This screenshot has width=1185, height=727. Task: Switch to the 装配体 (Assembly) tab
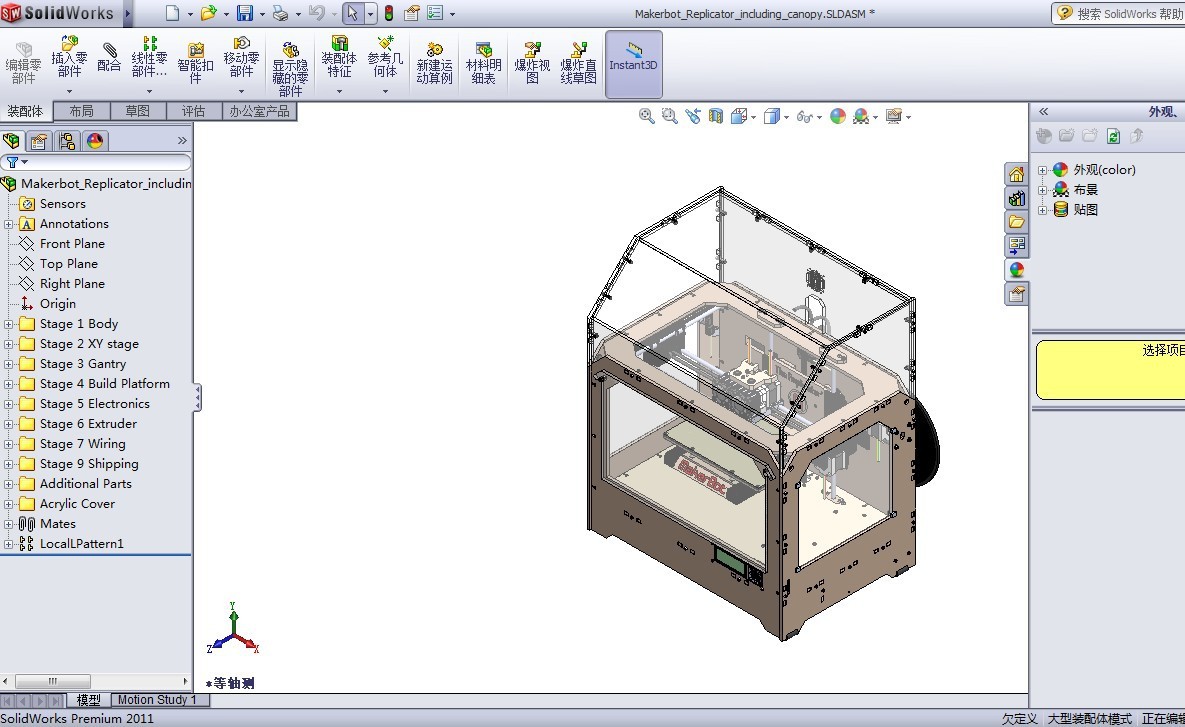26,111
